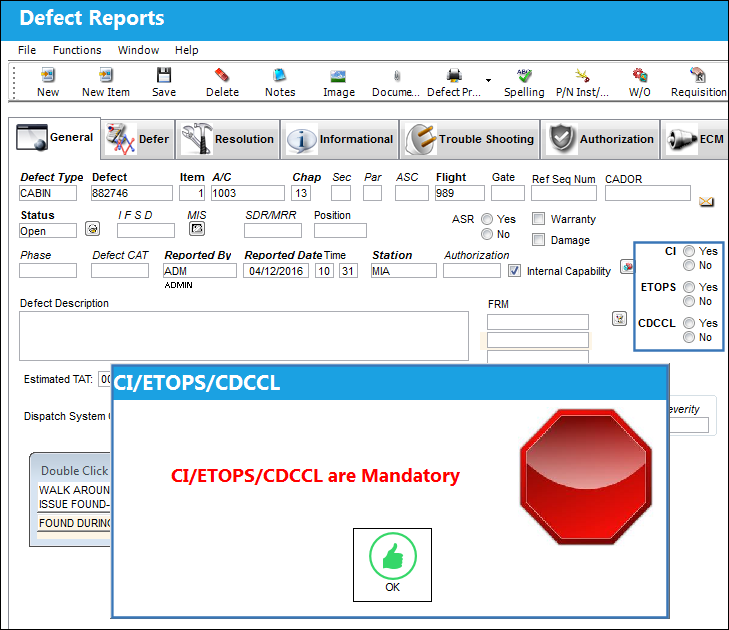The width and height of the screenshot is (729, 630).
Task: Open the Requisition toolbar icon
Action: point(698,75)
